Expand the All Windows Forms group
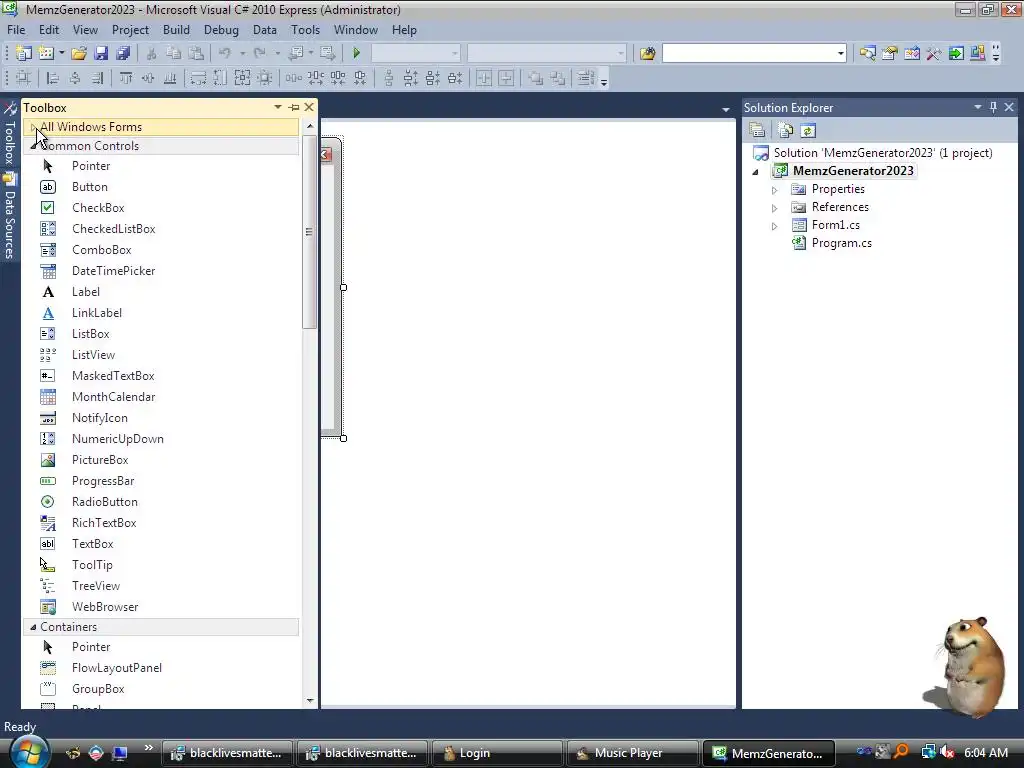This screenshot has height=768, width=1024. [33, 127]
